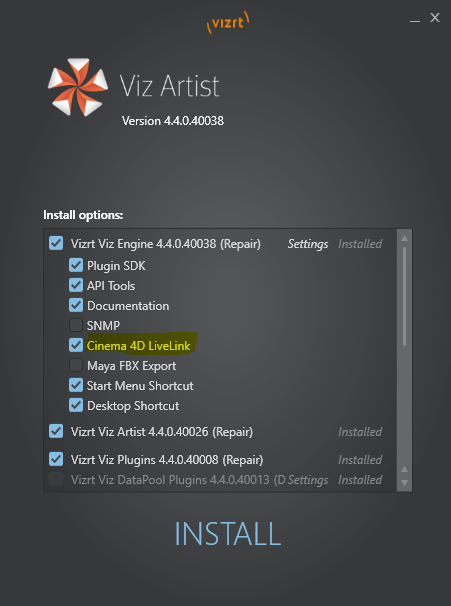
Task: Enable Maya FBX Export option
Action: coord(76,365)
